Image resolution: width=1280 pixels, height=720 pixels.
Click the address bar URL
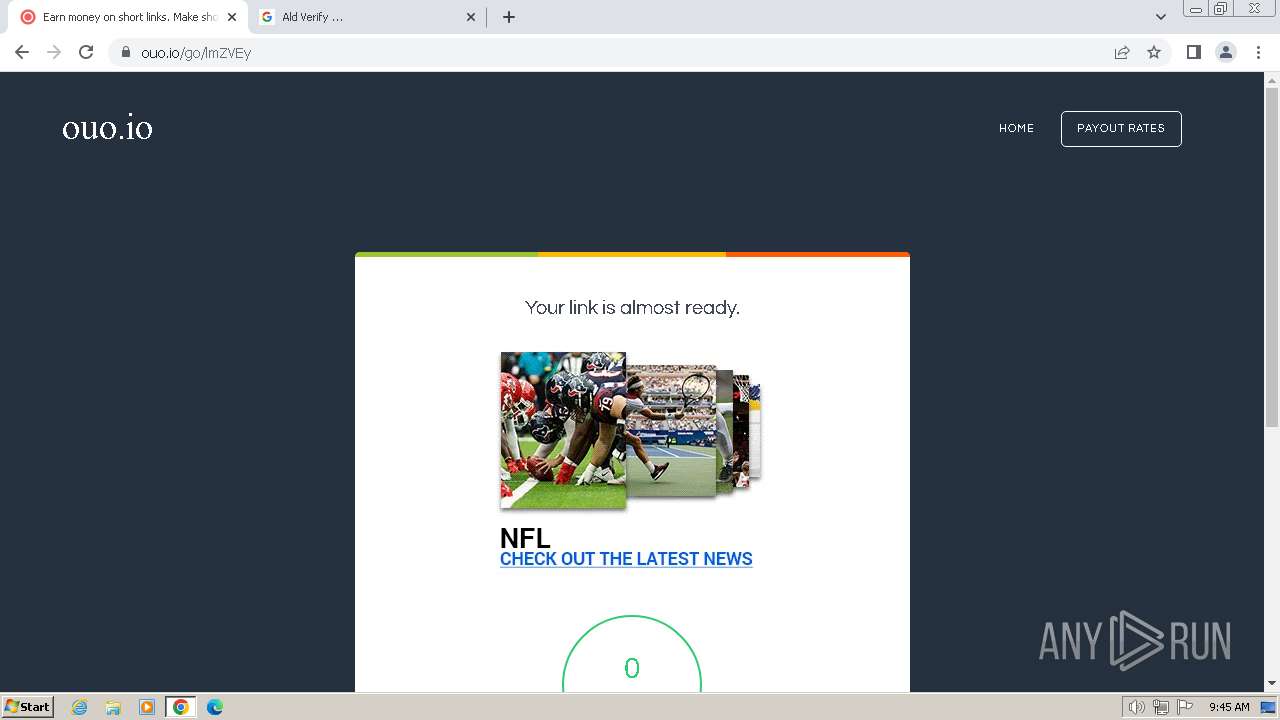(196, 53)
